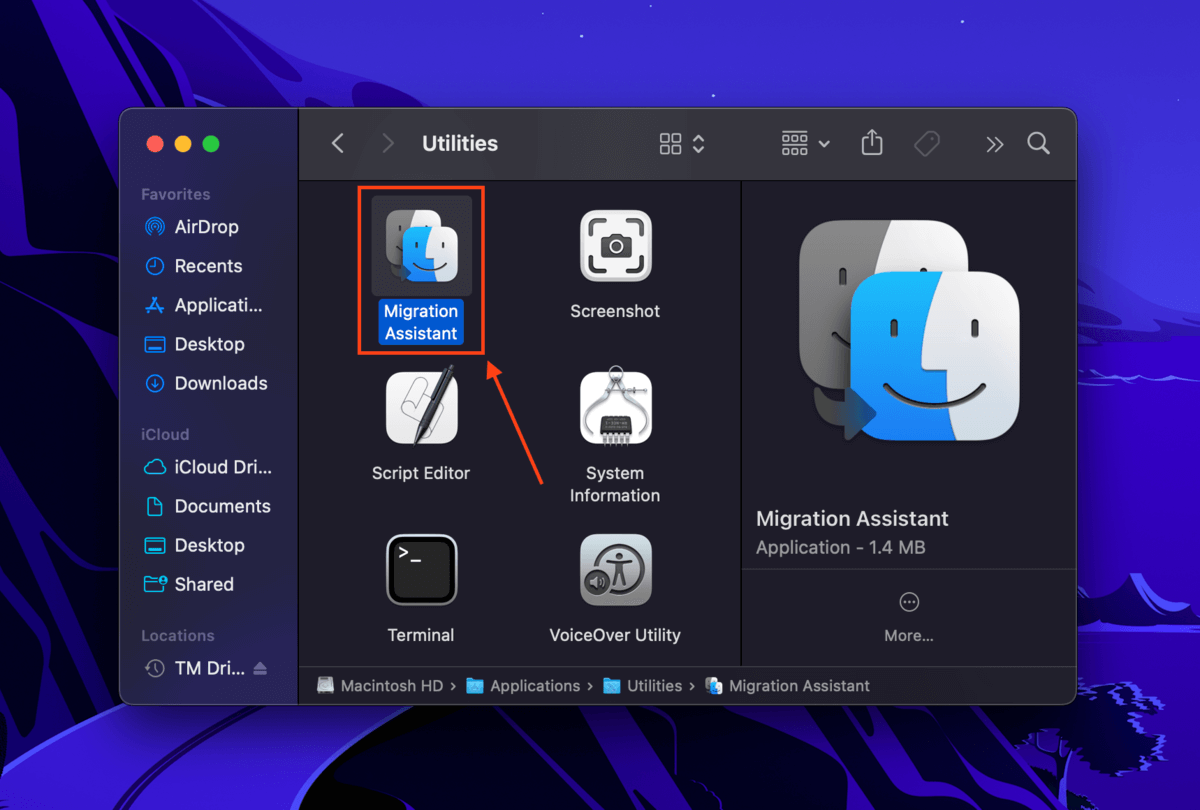Open Downloads in the sidebar
This screenshot has height=810, width=1200.
[205, 383]
